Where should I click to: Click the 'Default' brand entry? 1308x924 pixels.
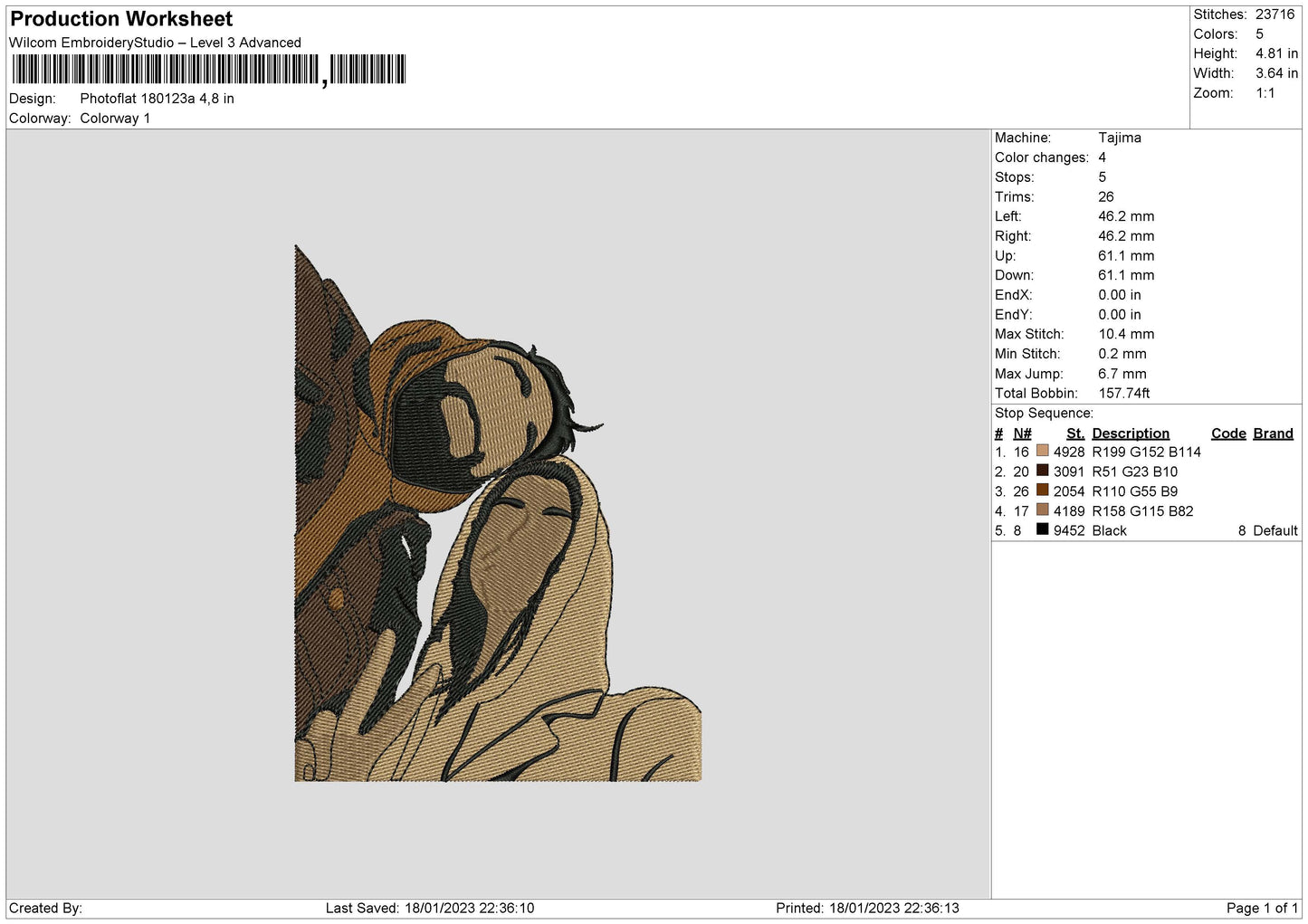coord(1275,531)
